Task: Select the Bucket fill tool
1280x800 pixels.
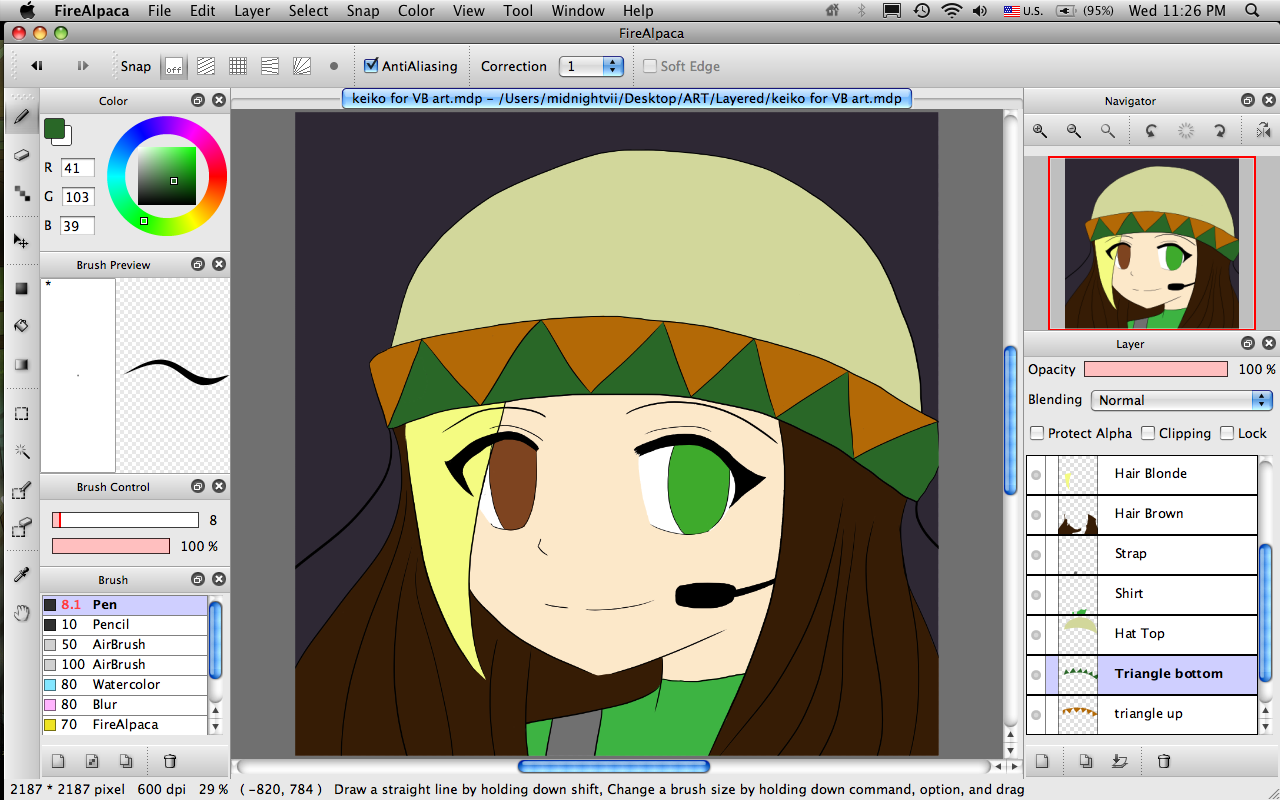Action: (21, 326)
